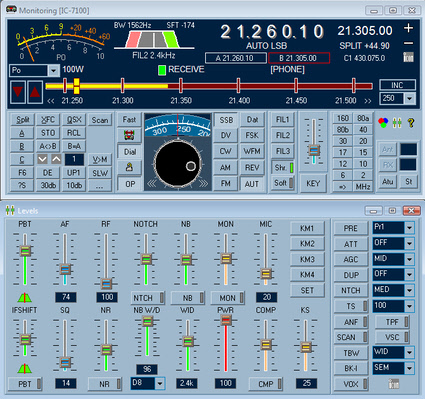Click the Split button
425x399 pixels.
pyautogui.click(x=22, y=120)
